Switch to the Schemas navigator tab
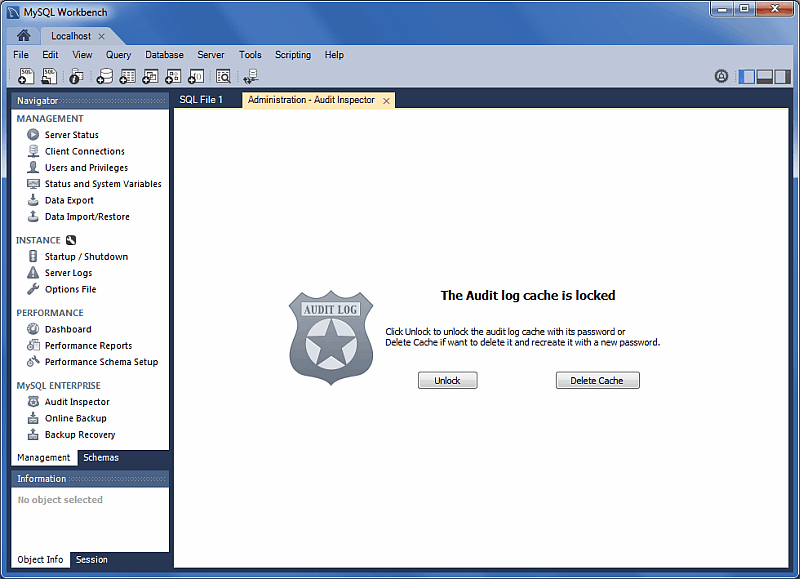This screenshot has width=800, height=579. pyautogui.click(x=101, y=458)
